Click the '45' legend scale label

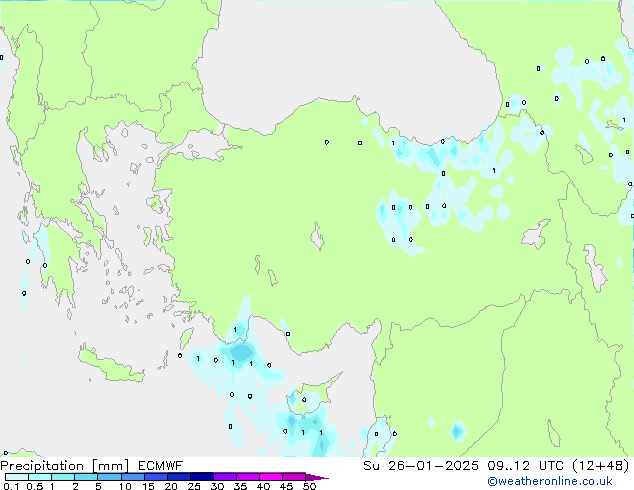click(286, 486)
